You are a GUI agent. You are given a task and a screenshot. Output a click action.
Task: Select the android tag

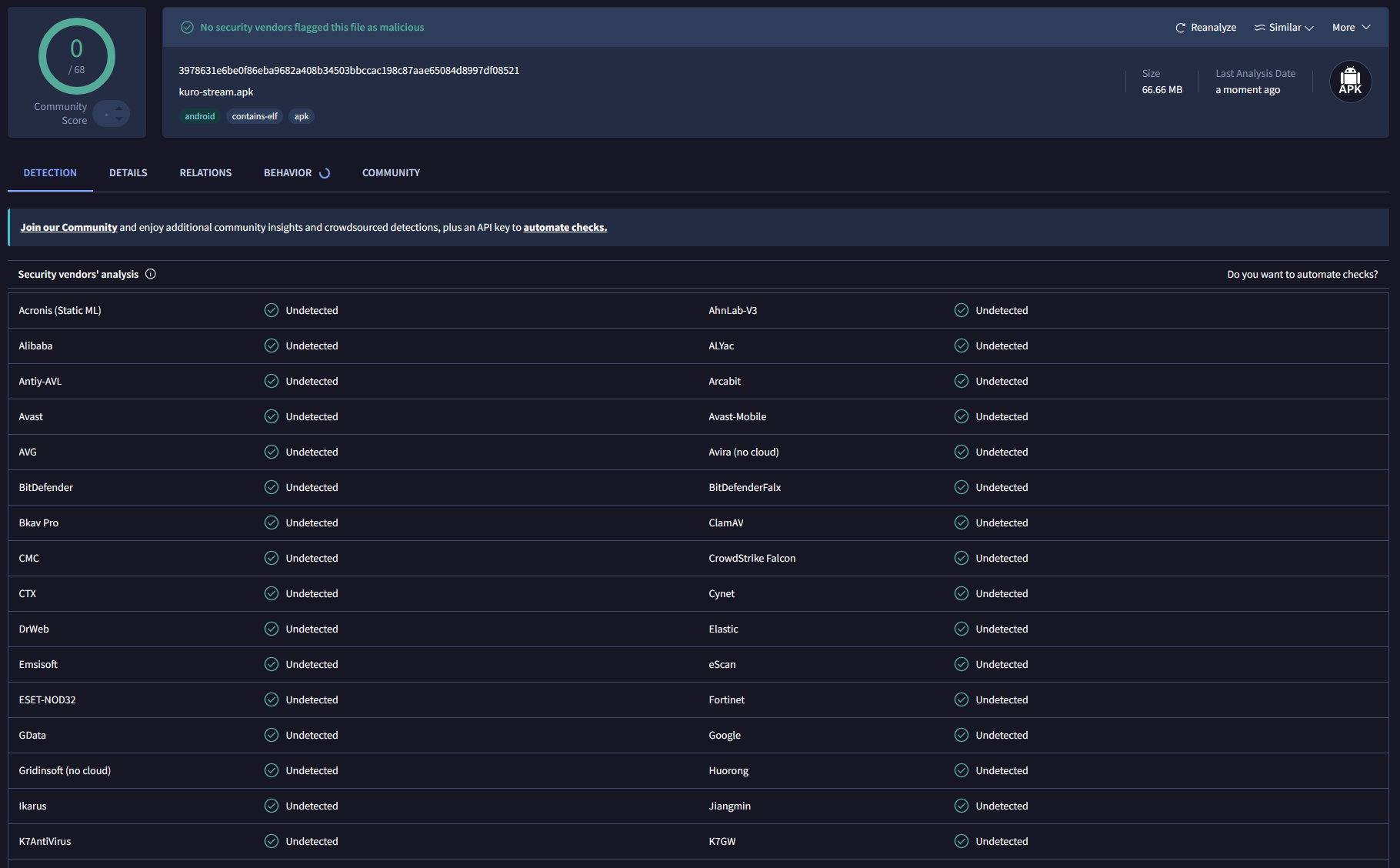[200, 116]
